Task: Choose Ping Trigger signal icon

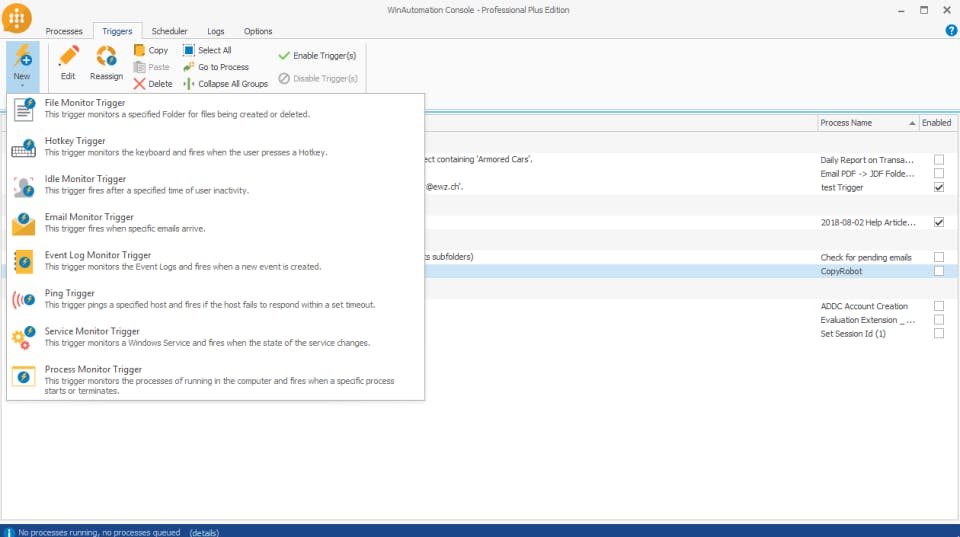Action: pyautogui.click(x=24, y=300)
